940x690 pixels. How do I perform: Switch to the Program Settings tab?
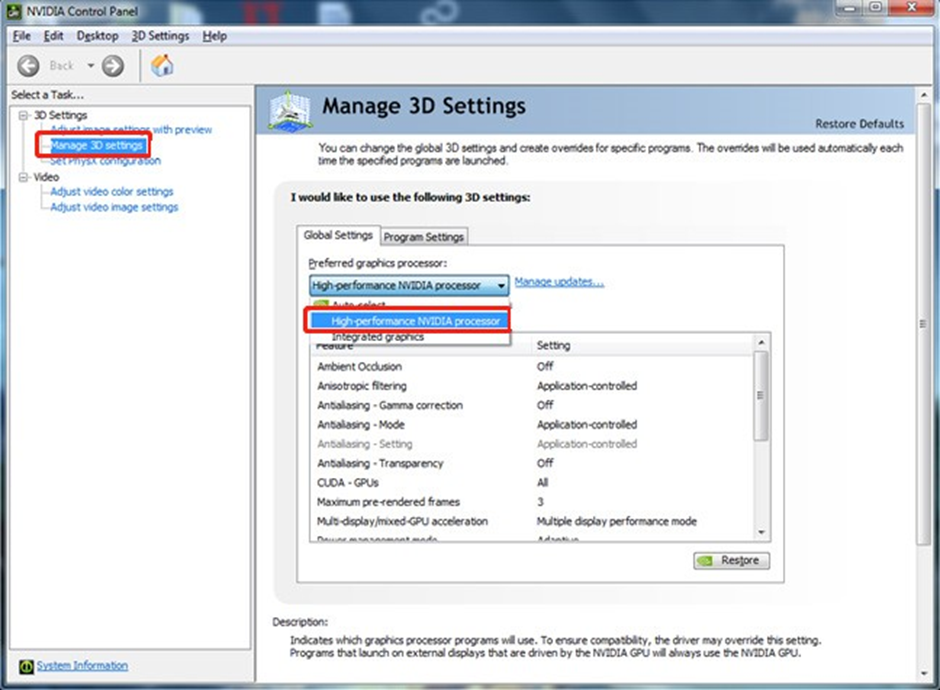[x=423, y=237]
